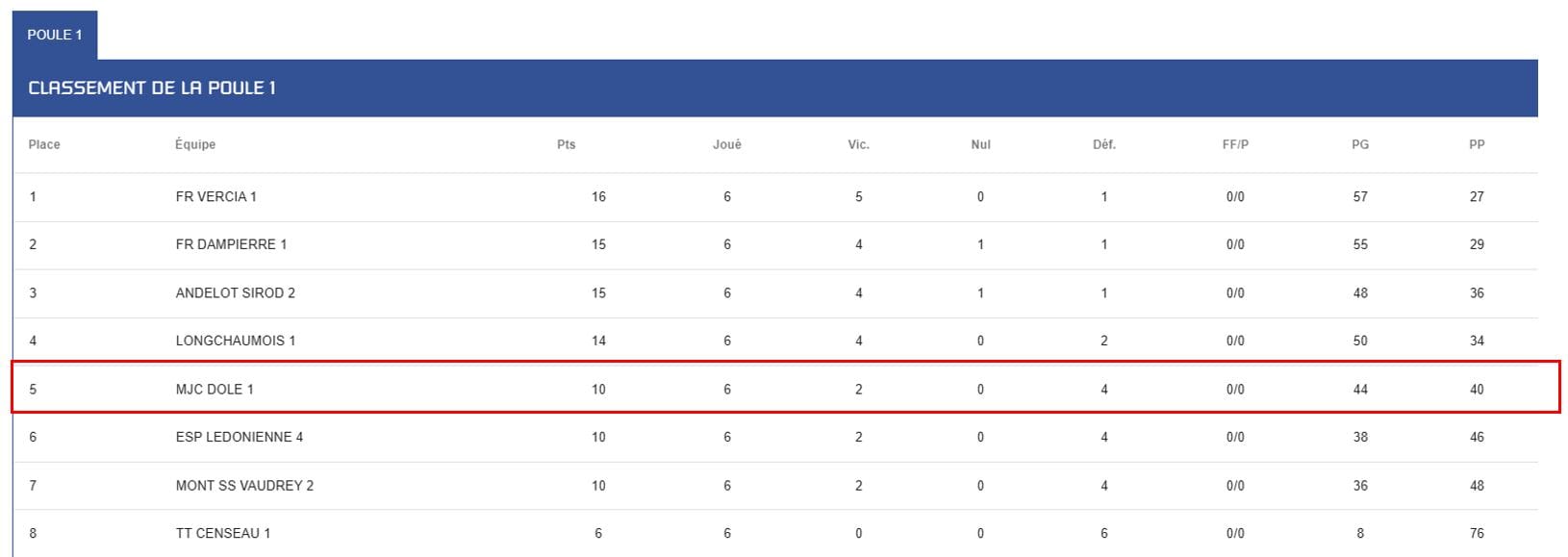Image resolution: width=1568 pixels, height=557 pixels.
Task: Select the highlighted MJC DOLE 1 team
Action: pos(215,390)
